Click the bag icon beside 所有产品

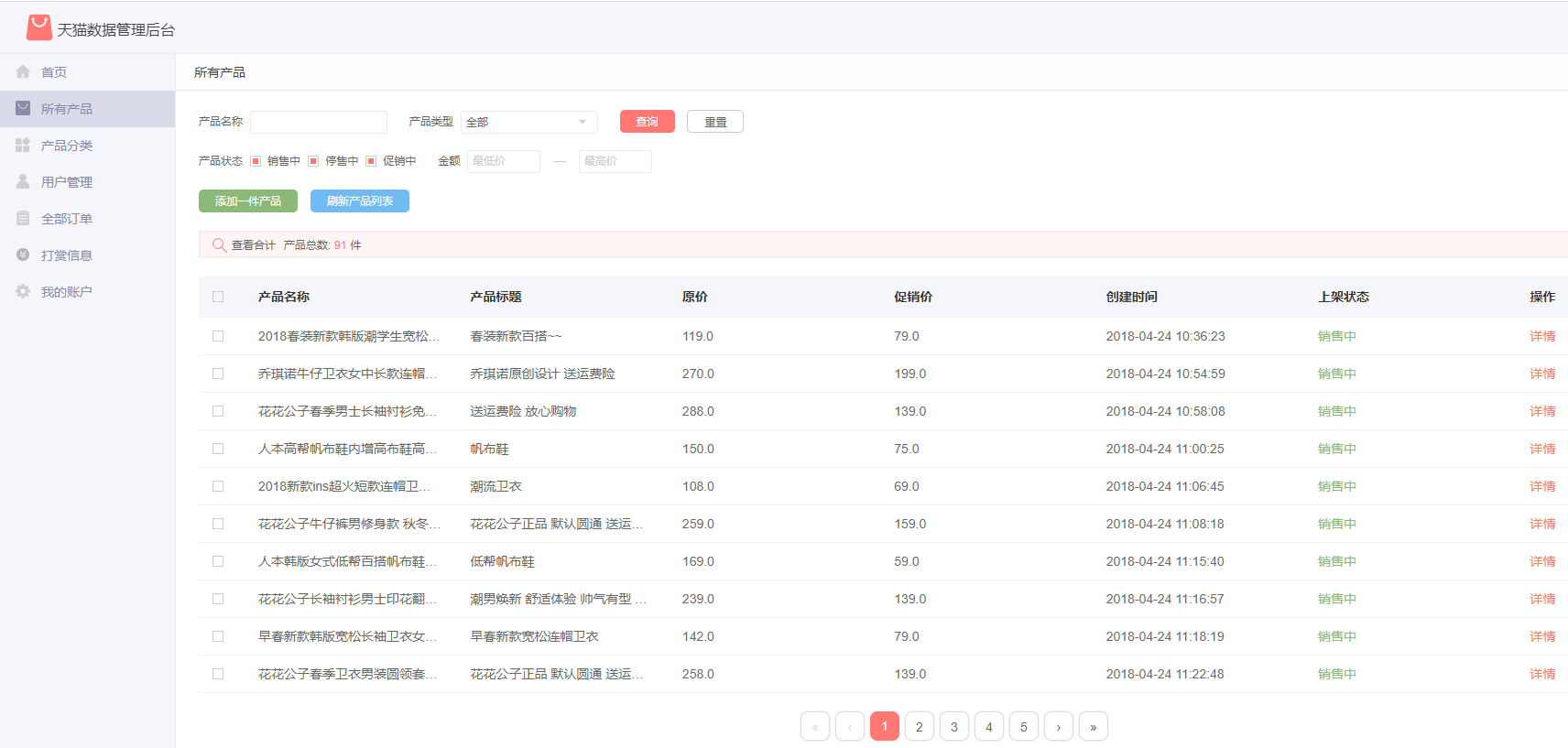(23, 108)
